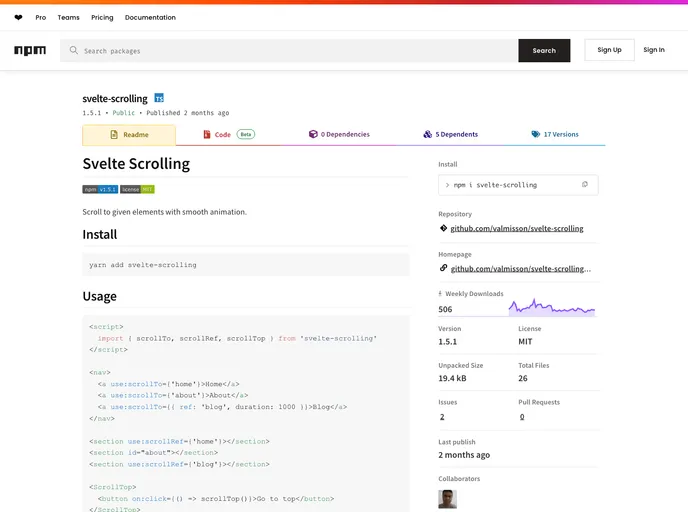Open the 17 Versions tab

coord(555,135)
